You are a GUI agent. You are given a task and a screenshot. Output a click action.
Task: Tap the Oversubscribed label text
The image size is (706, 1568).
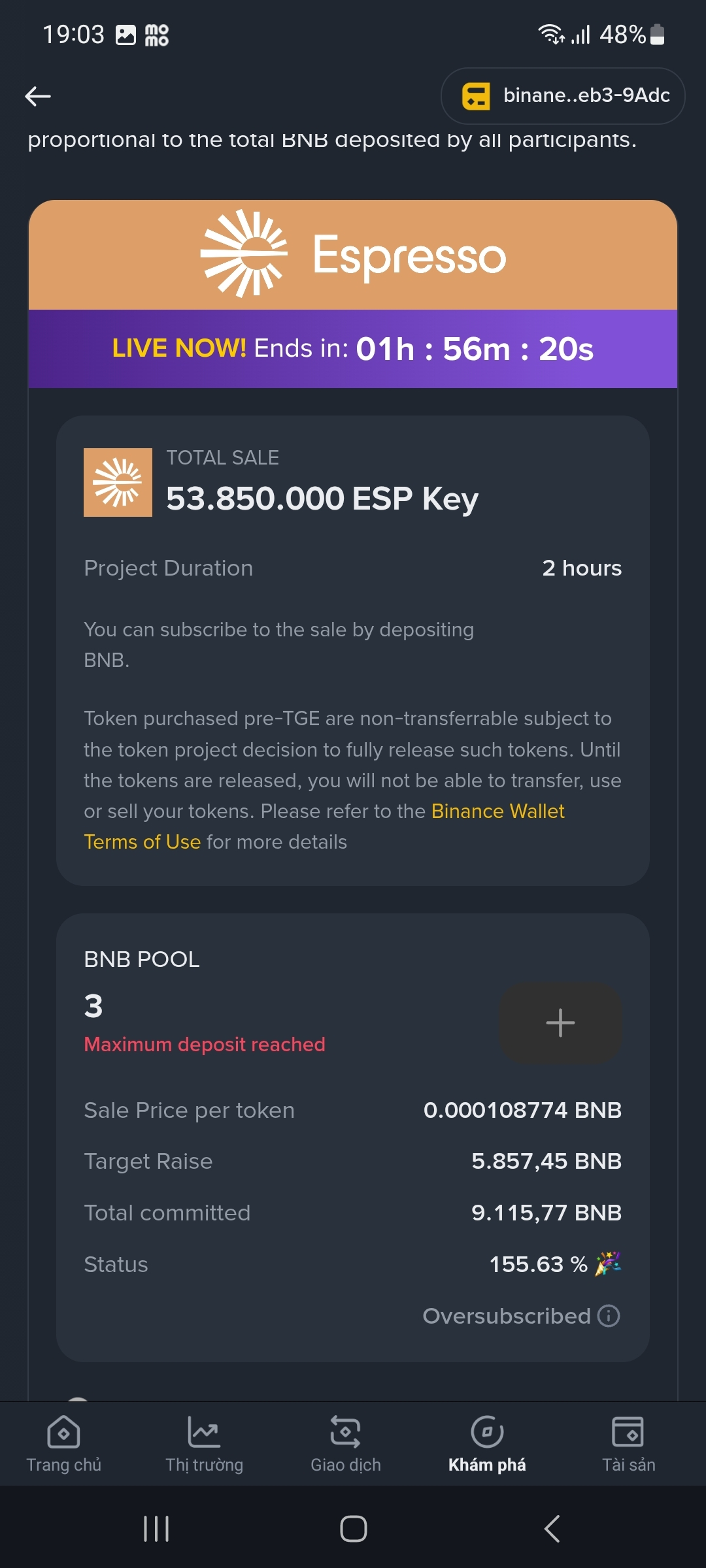tap(506, 1315)
